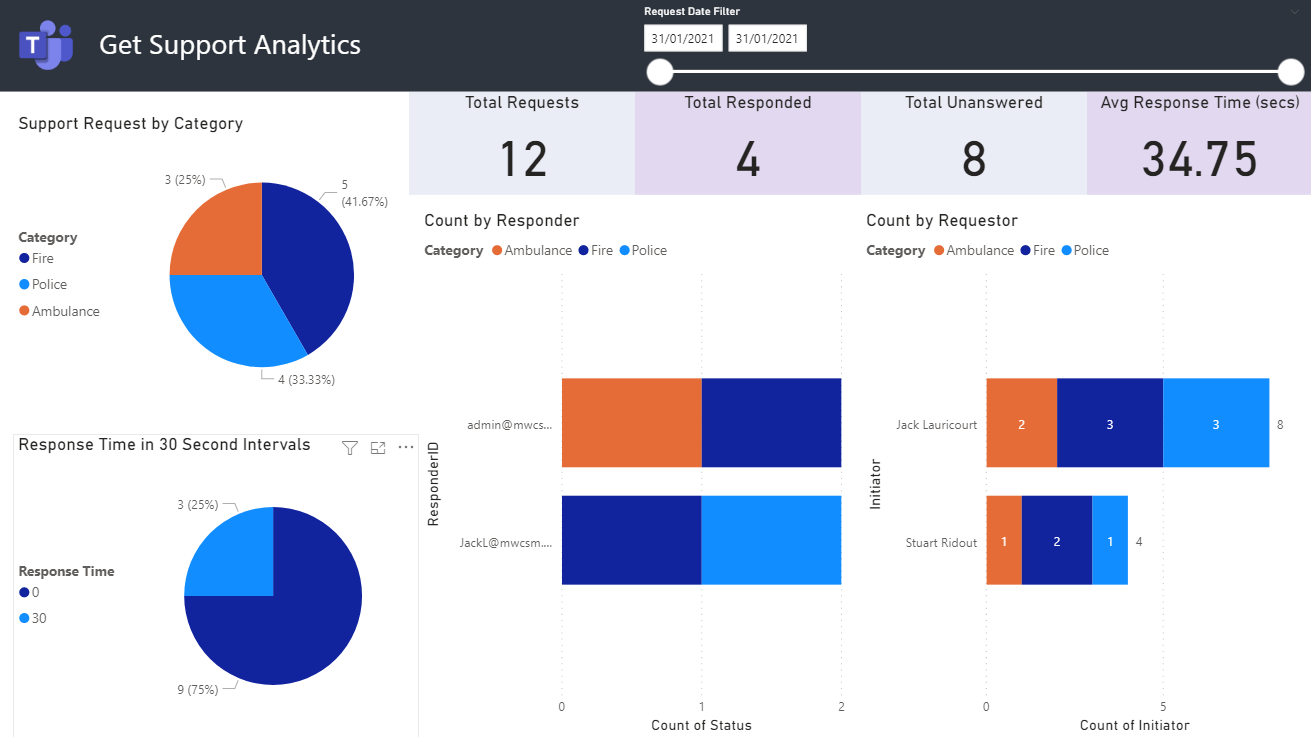Click Ambulance in Count by Responder legend
Viewport: 1311px width, 737px height.
(531, 250)
